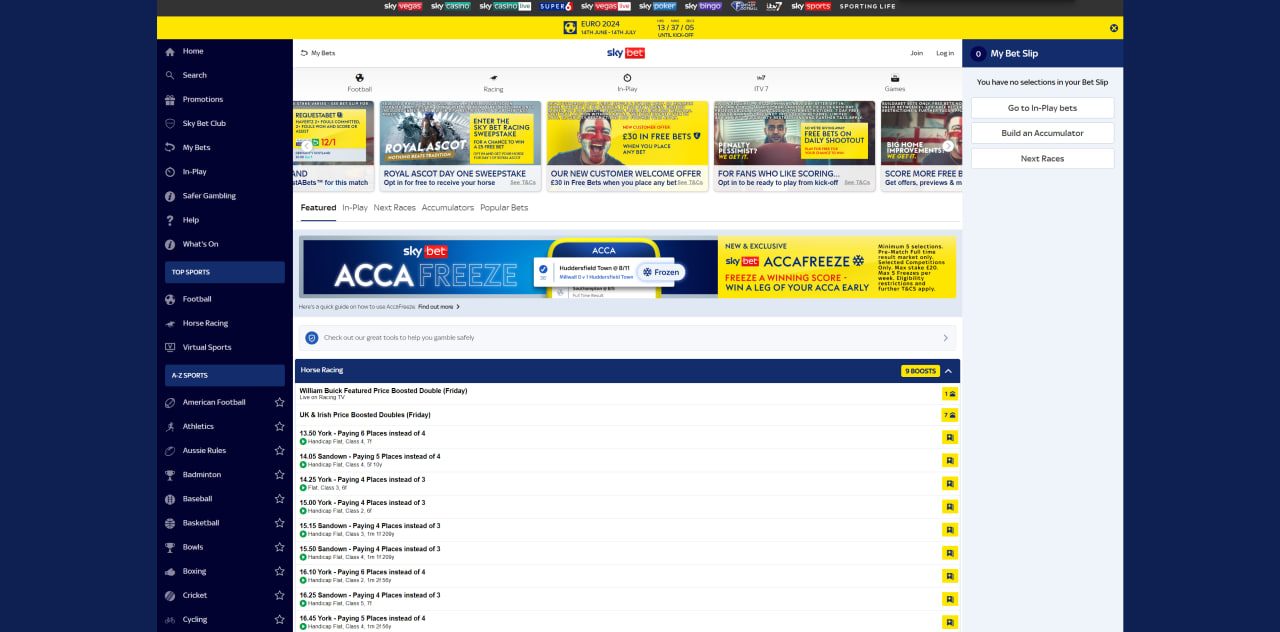Open In-Play via its stopwatch icon

(x=627, y=82)
